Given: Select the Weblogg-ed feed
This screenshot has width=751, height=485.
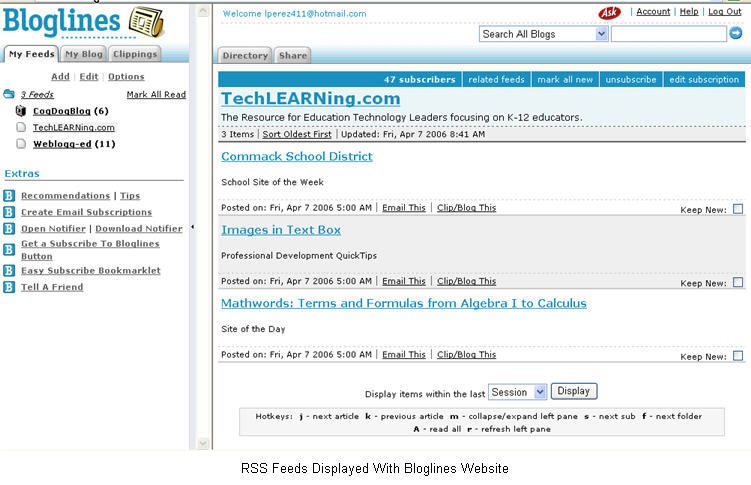Looking at the screenshot, I should click(62, 144).
